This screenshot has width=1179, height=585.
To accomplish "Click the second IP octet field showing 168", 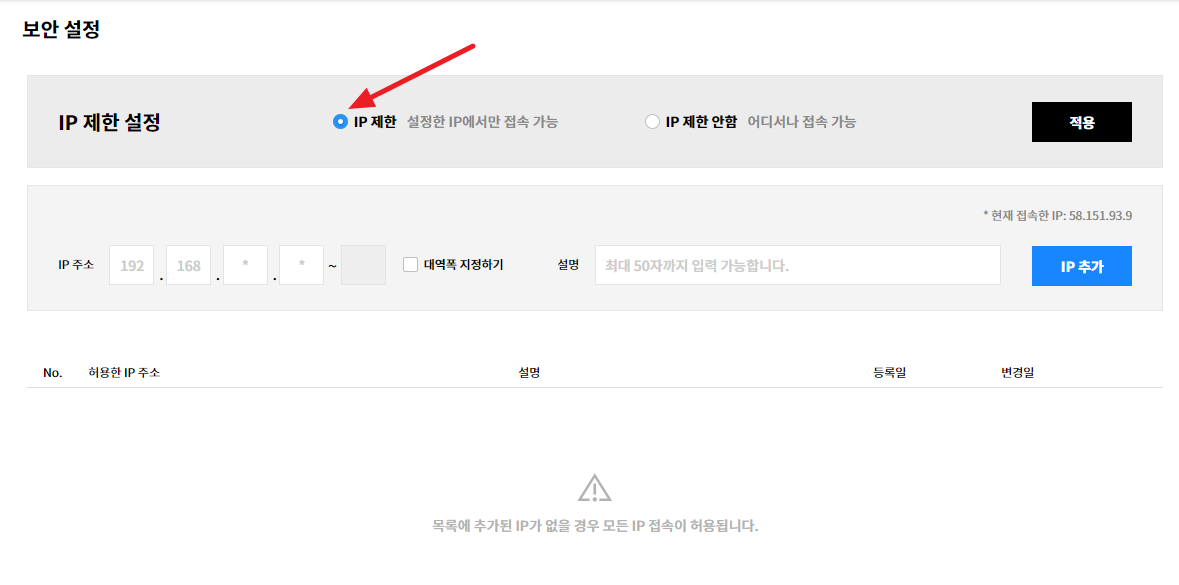I will pos(188,266).
